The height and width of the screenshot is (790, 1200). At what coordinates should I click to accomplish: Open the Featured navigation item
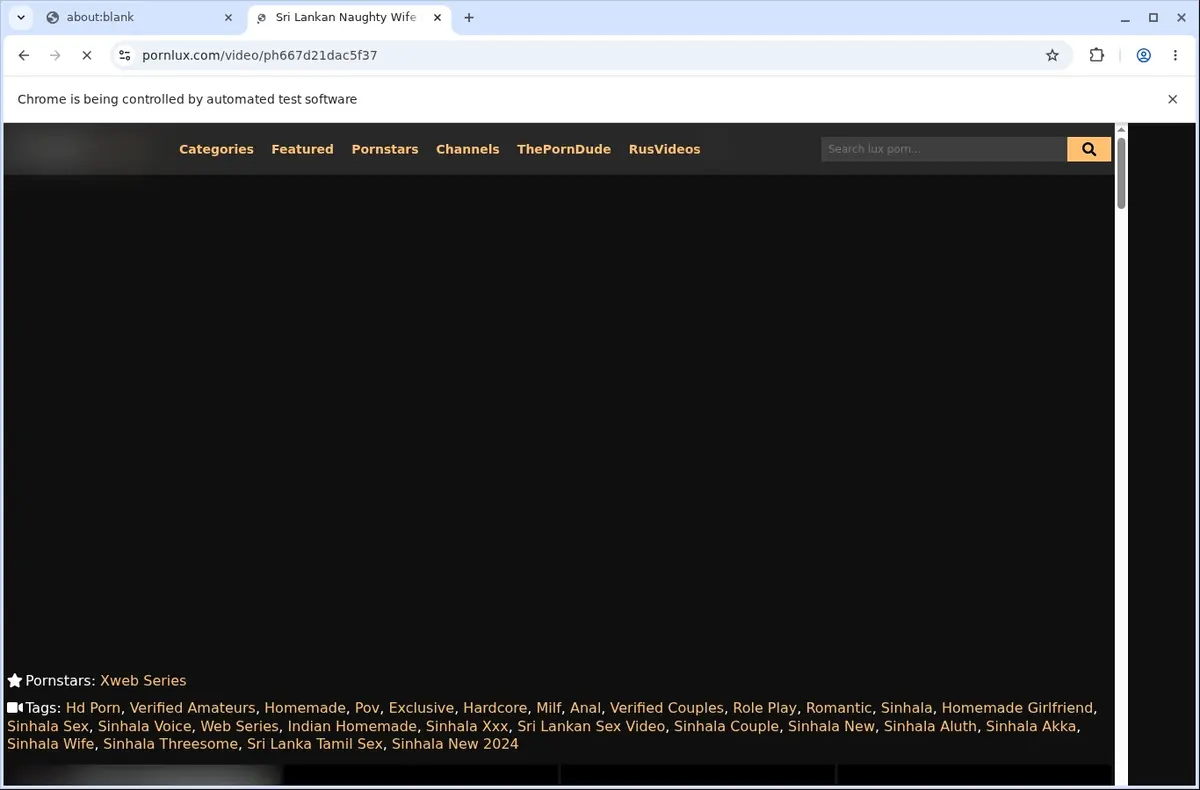[x=302, y=149]
